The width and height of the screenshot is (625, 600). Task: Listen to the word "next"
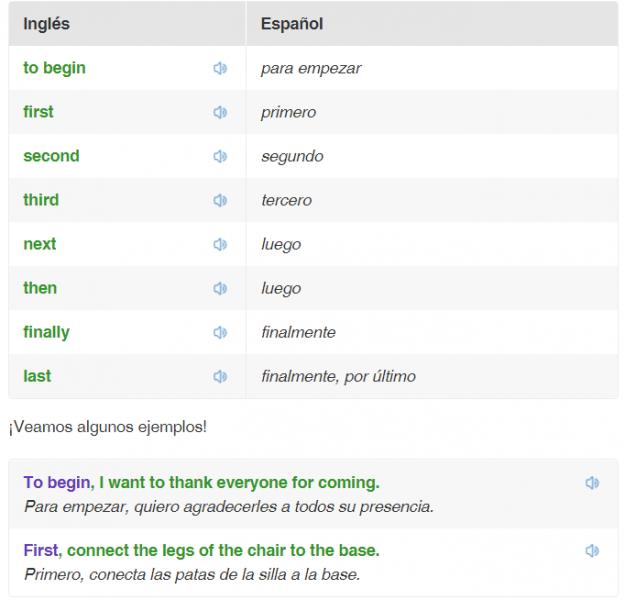(220, 244)
